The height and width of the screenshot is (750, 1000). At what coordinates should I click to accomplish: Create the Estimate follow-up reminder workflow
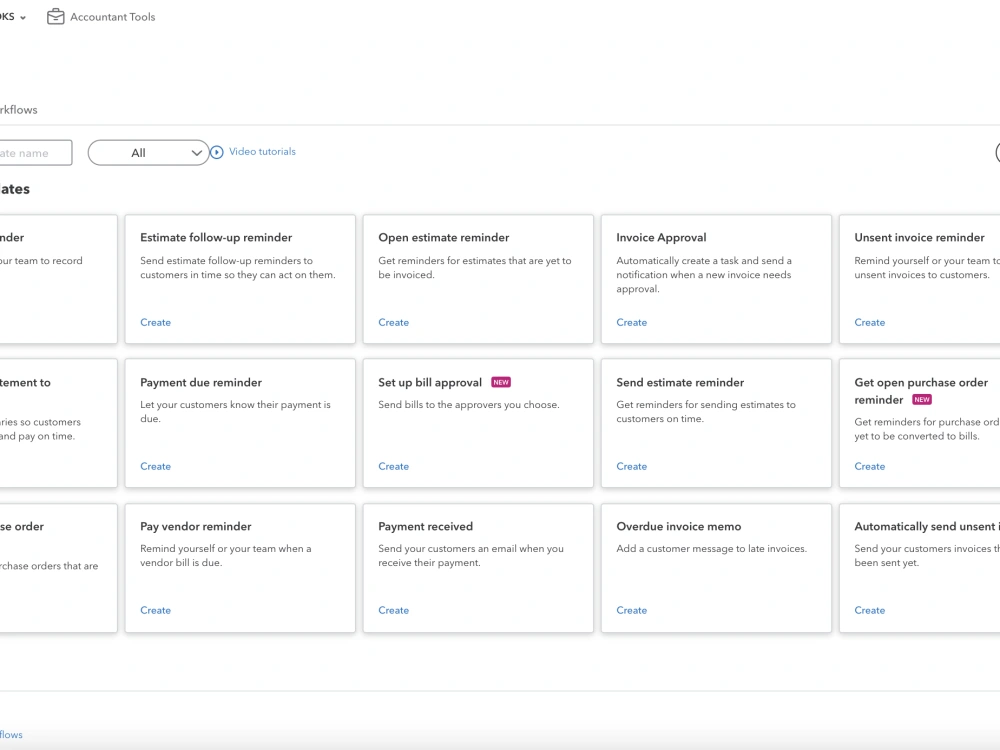(156, 322)
